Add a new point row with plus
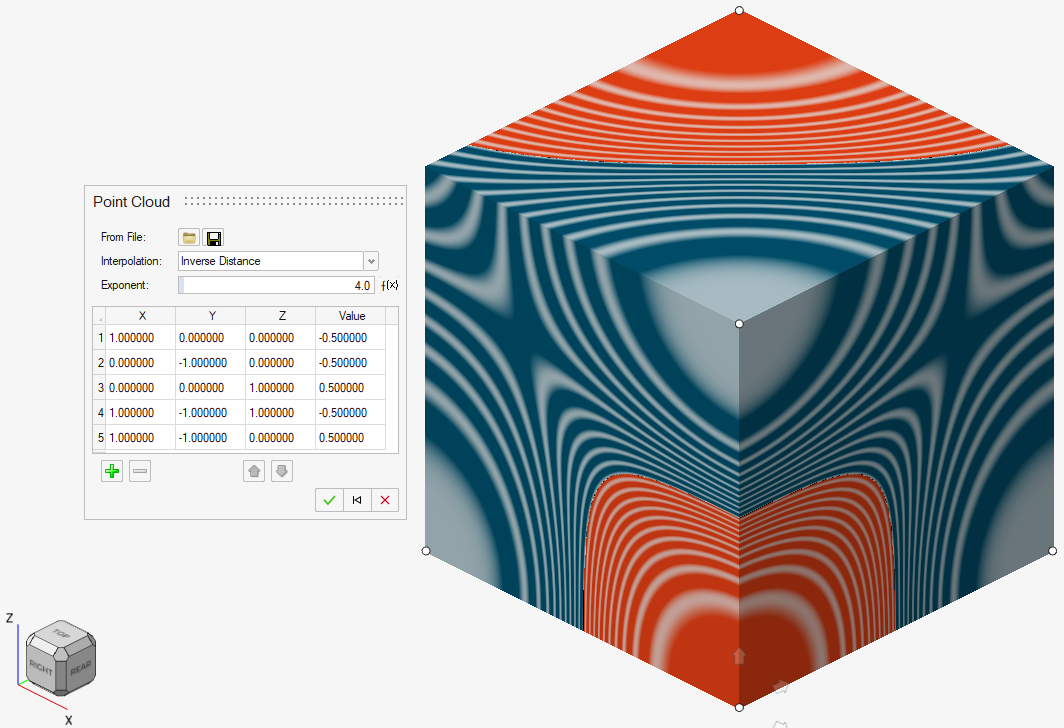 click(x=112, y=471)
